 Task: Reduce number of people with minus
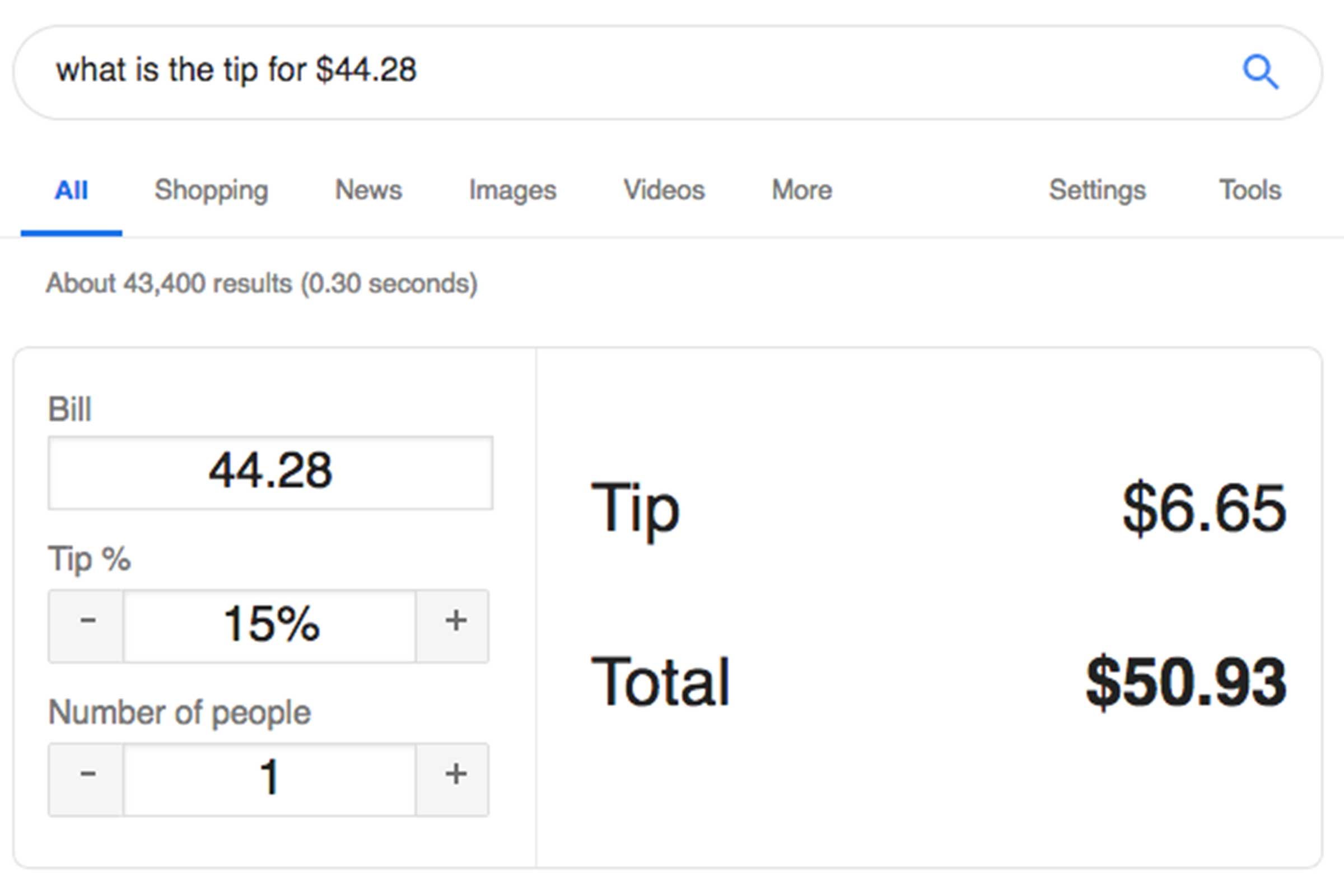(x=87, y=780)
